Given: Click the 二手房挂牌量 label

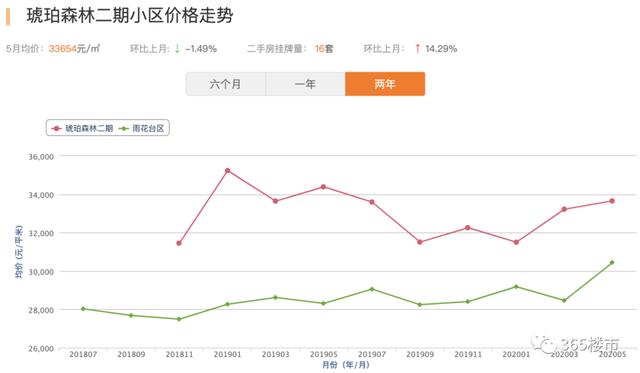Looking at the screenshot, I should pyautogui.click(x=276, y=49).
